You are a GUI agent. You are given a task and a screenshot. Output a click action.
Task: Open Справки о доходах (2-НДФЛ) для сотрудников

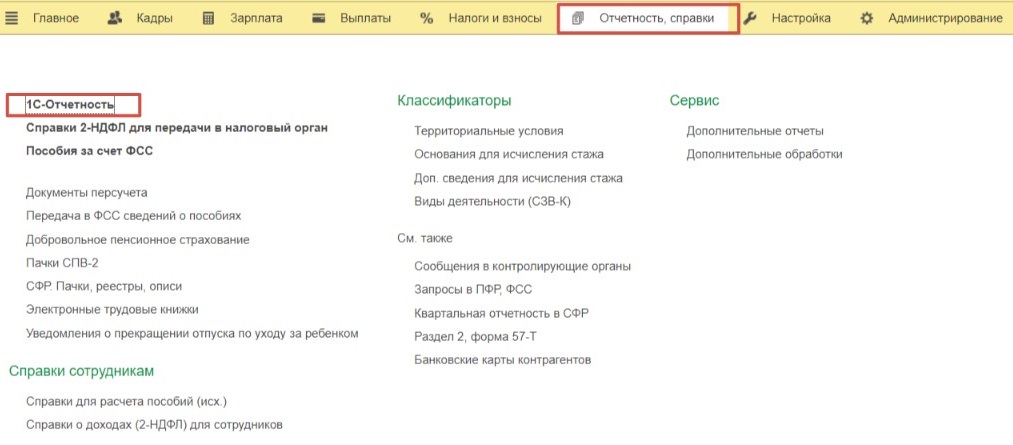click(154, 425)
